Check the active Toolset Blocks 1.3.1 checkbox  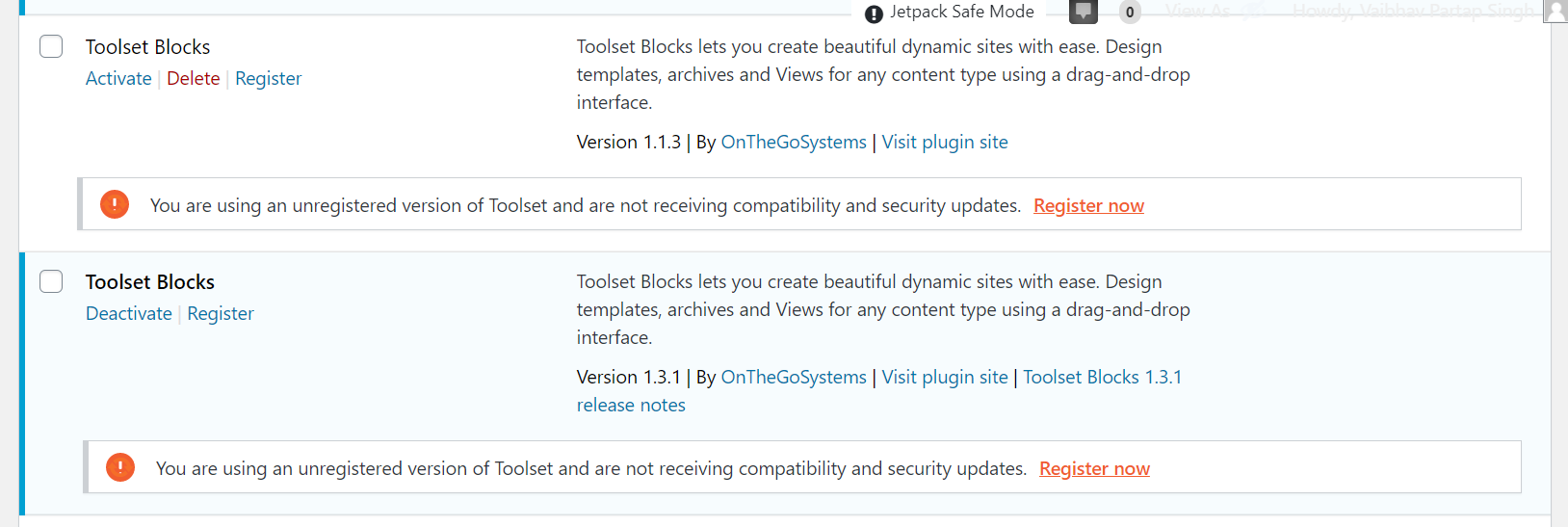pos(51,281)
